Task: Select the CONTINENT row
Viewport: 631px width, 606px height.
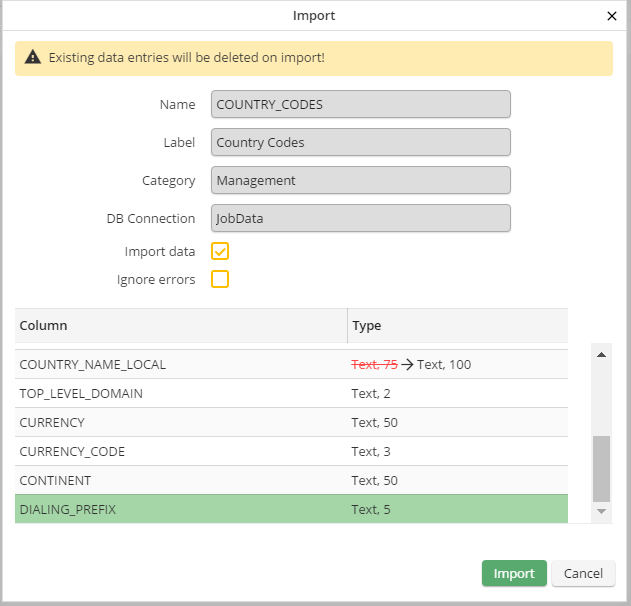Action: [x=291, y=480]
